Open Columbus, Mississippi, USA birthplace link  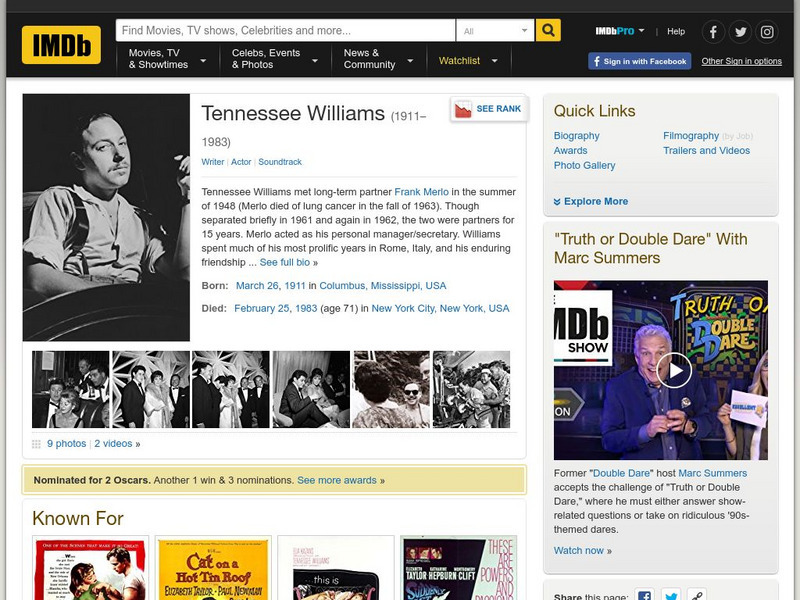383,286
